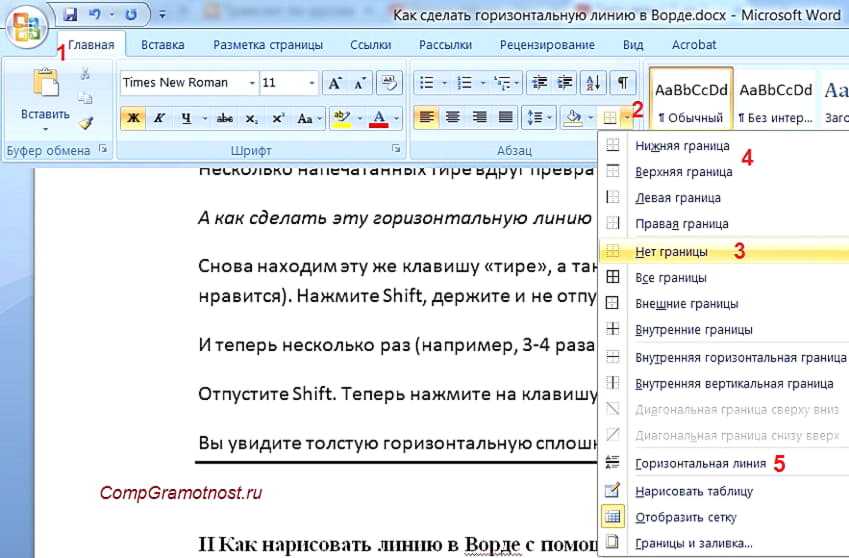Switch to the Вставка tab
The width and height of the screenshot is (849, 558).
pyautogui.click(x=162, y=45)
